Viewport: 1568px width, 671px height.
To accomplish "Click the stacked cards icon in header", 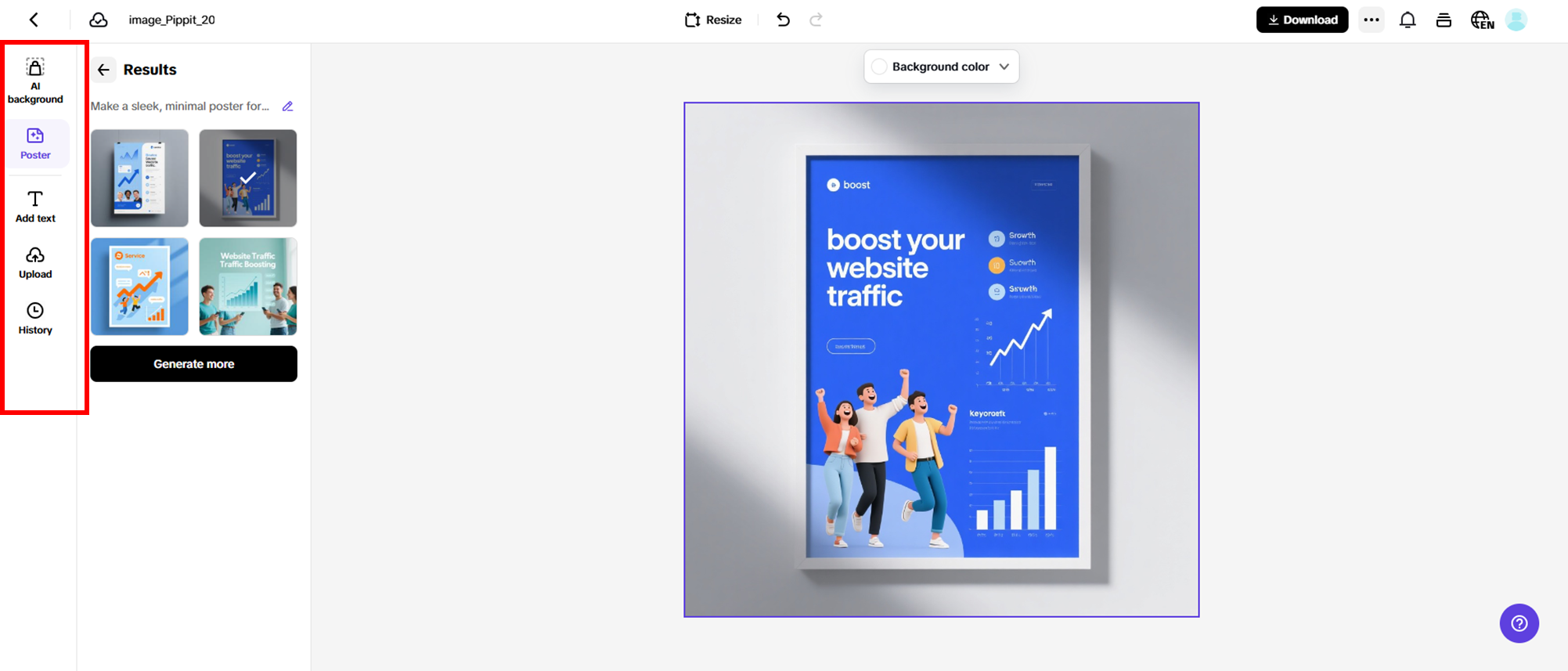I will (1444, 20).
